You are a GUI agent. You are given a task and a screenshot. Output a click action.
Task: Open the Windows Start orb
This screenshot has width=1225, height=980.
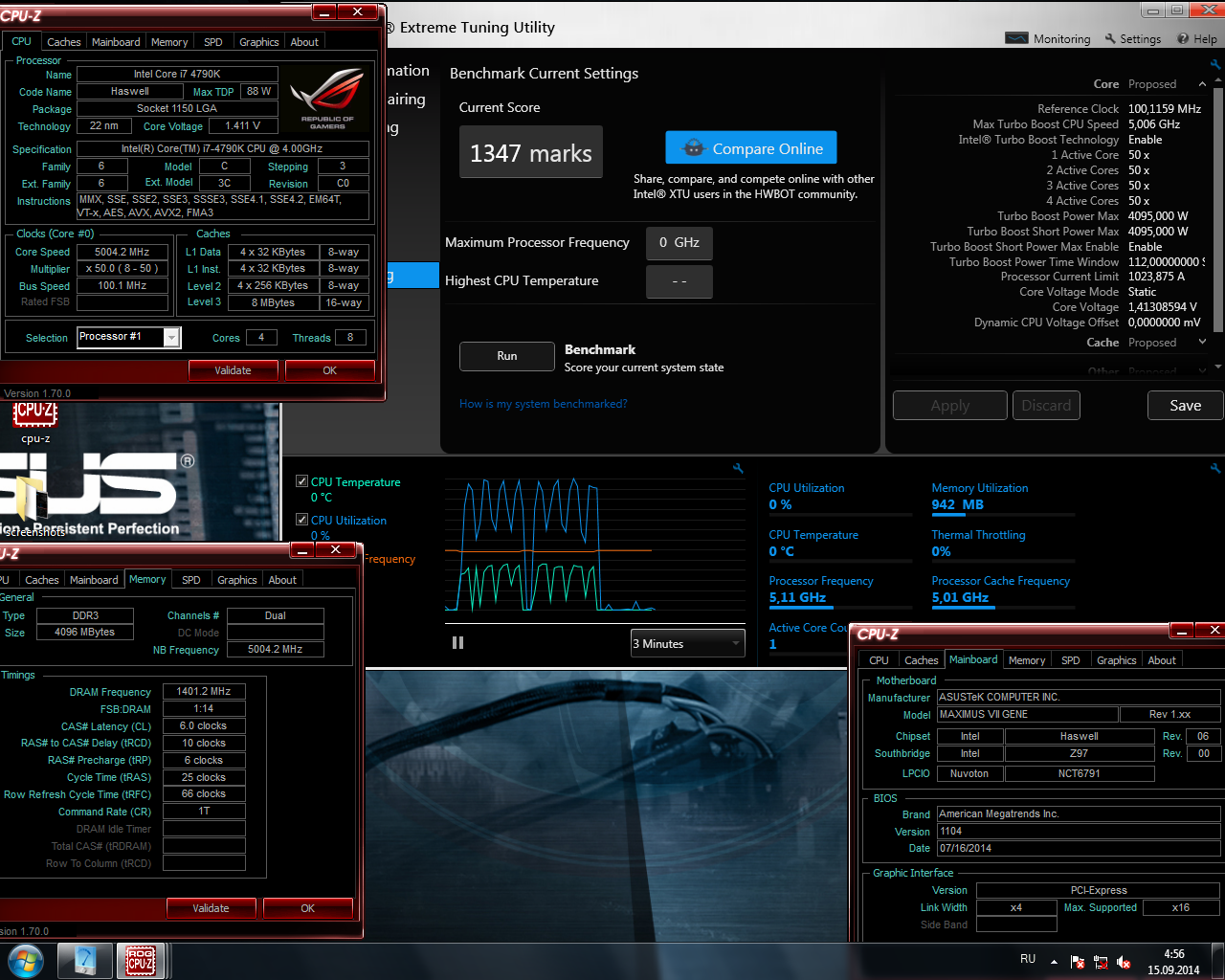(x=25, y=960)
